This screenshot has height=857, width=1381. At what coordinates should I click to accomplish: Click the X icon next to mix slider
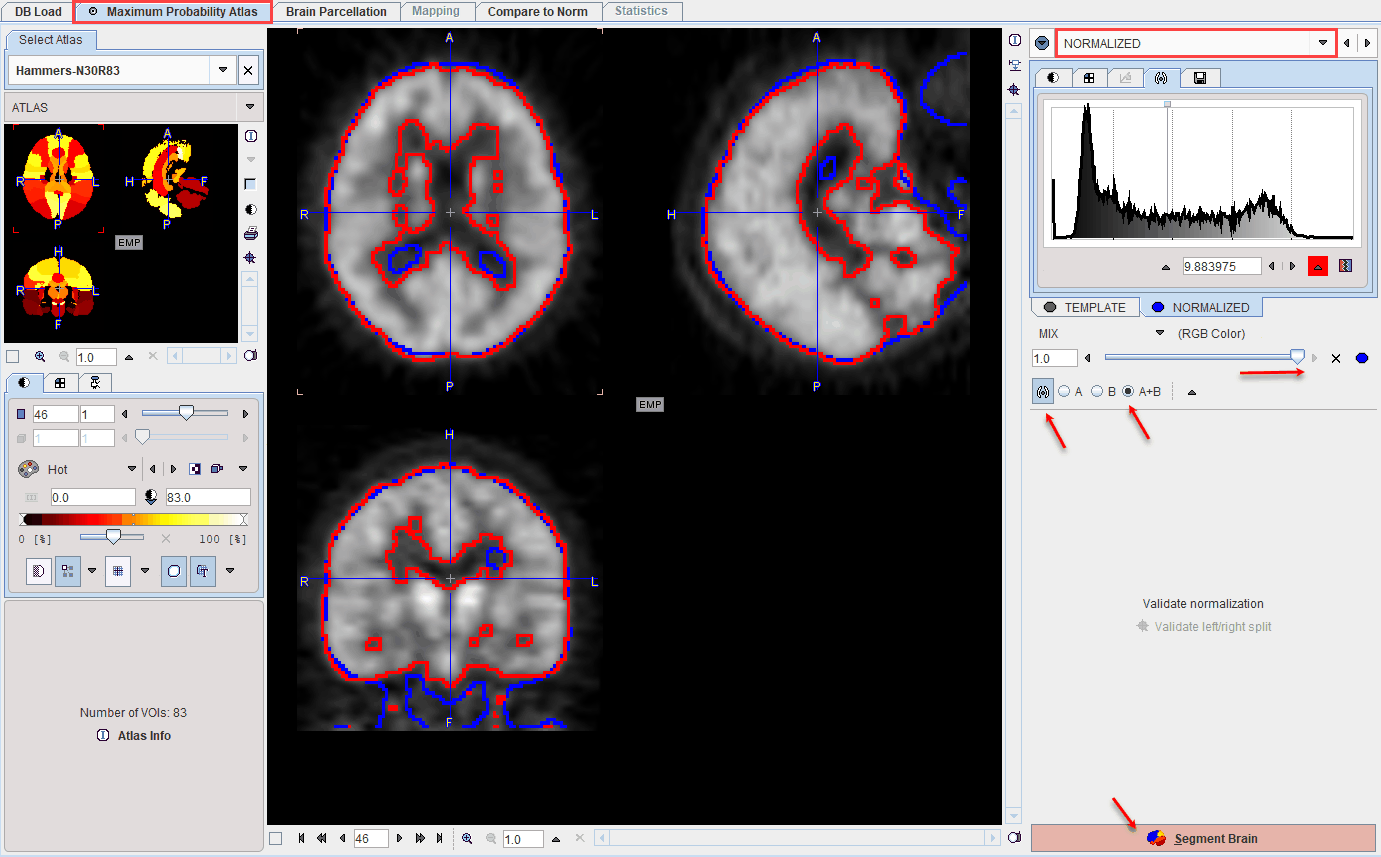tap(1336, 358)
